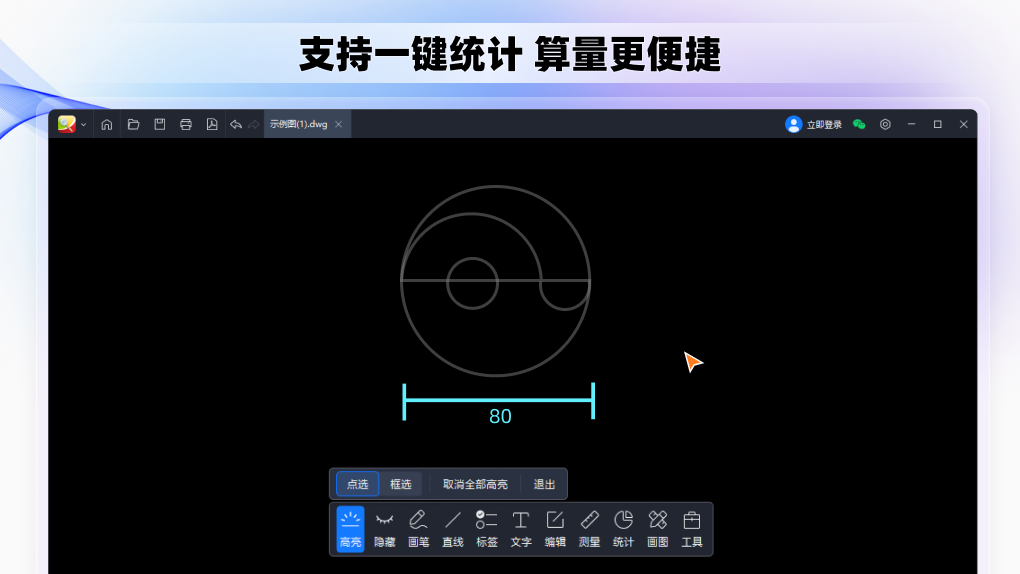Screen dimensions: 1020x574
Task: Open the 标签 tag tool
Action: 487,529
